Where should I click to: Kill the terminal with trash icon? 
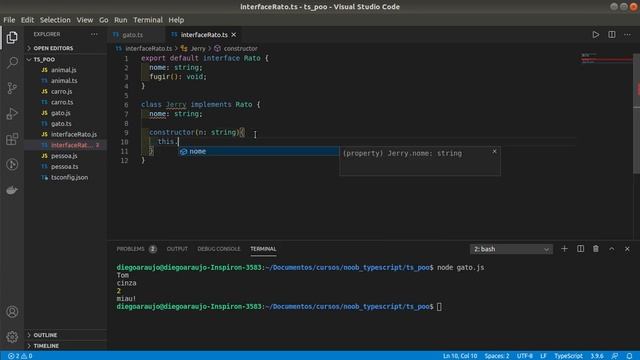tap(596, 249)
